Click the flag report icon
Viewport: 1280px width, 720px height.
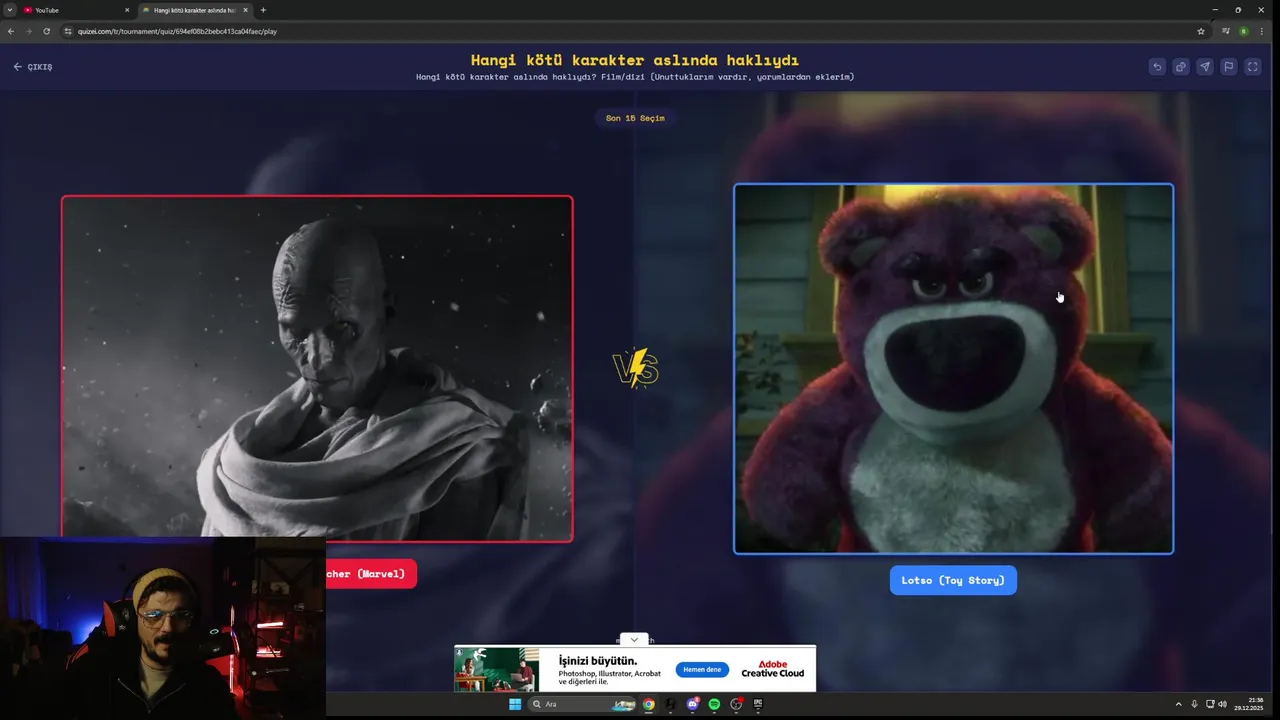tap(1229, 67)
